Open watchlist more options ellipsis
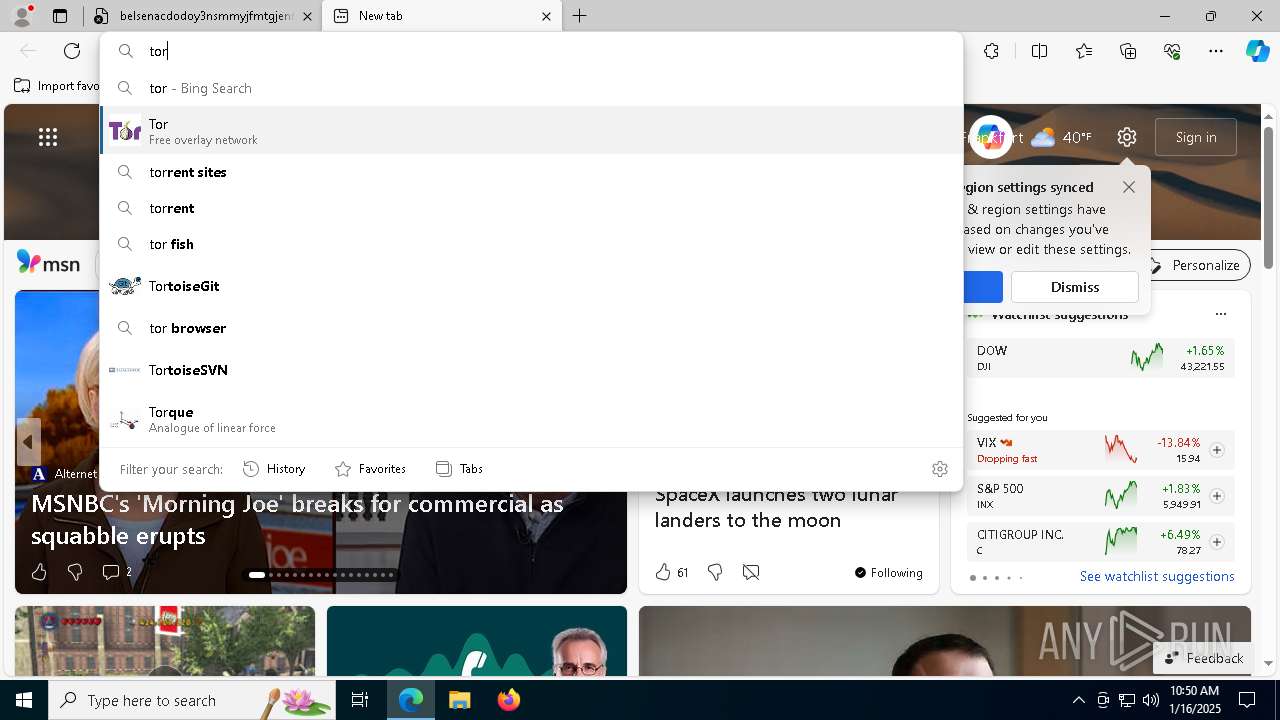Image resolution: width=1280 pixels, height=720 pixels. (1220, 314)
